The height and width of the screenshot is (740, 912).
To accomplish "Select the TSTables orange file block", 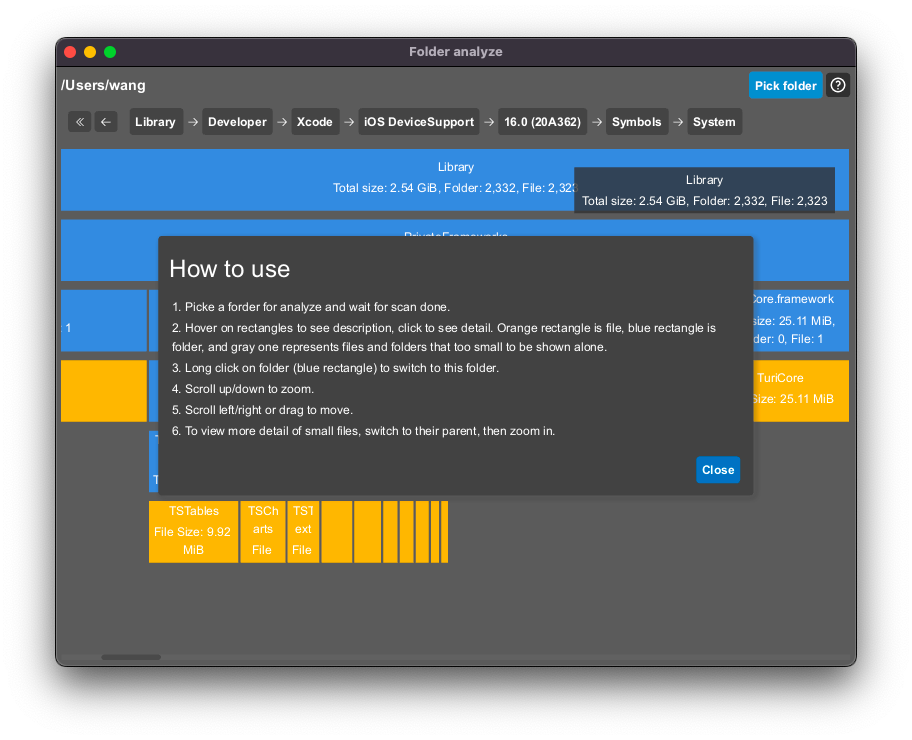I will 193,531.
